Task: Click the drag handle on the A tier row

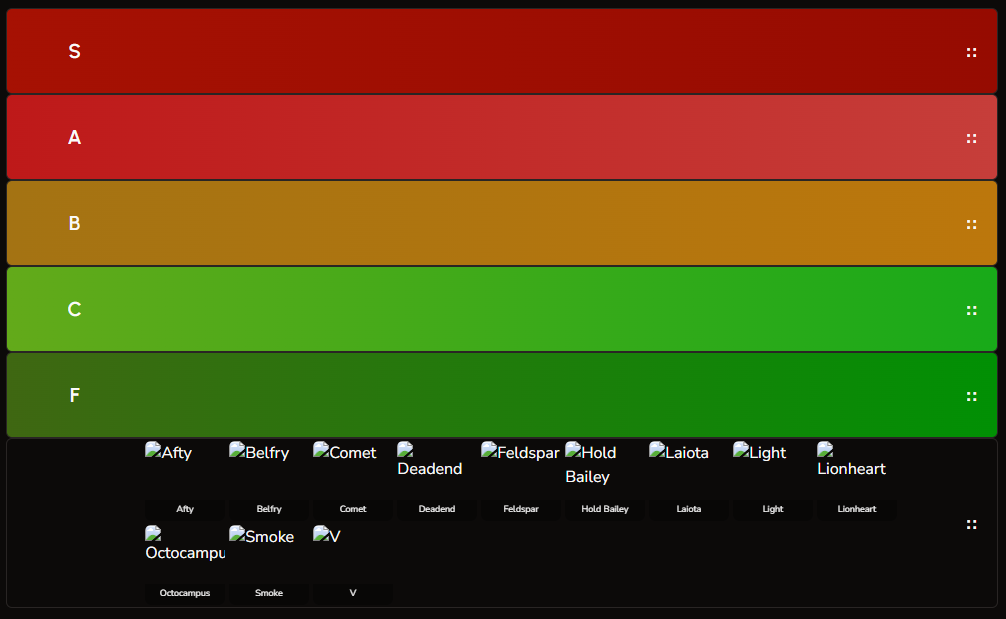Action: pyautogui.click(x=971, y=139)
